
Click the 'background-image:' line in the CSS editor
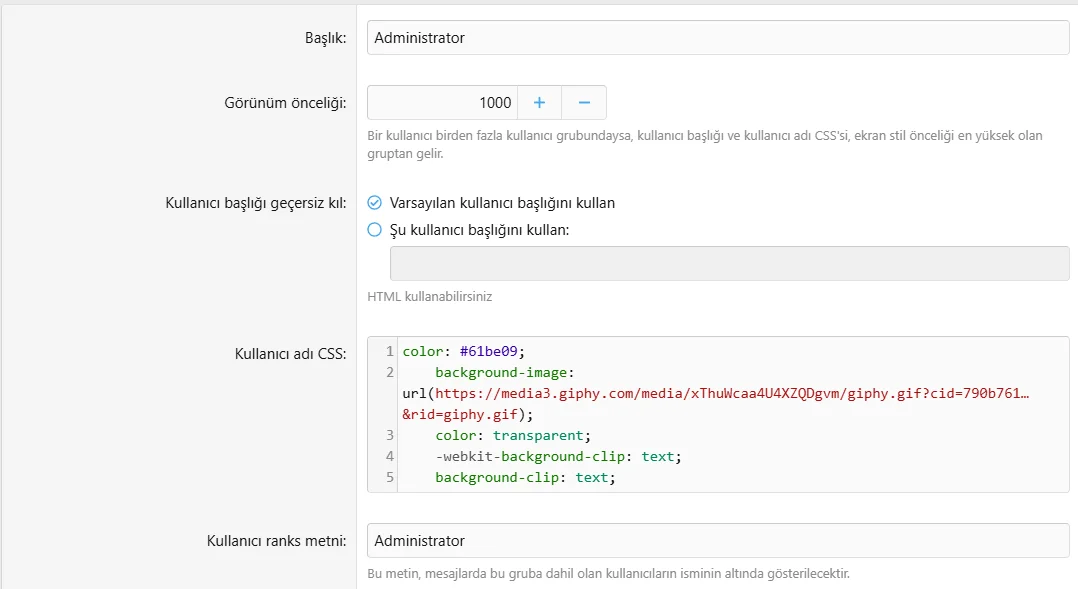(x=503, y=373)
